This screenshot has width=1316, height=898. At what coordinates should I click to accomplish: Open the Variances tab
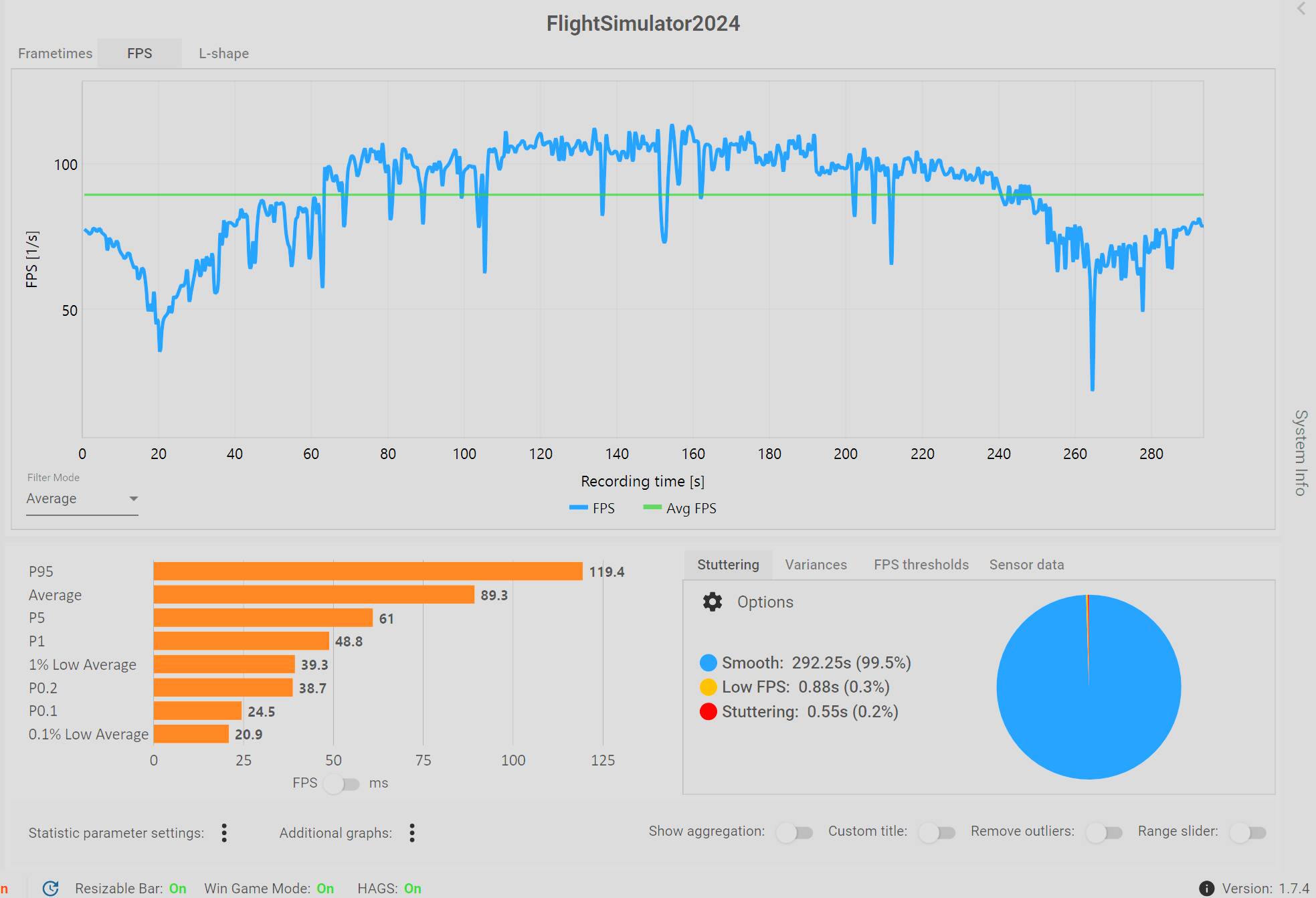816,565
